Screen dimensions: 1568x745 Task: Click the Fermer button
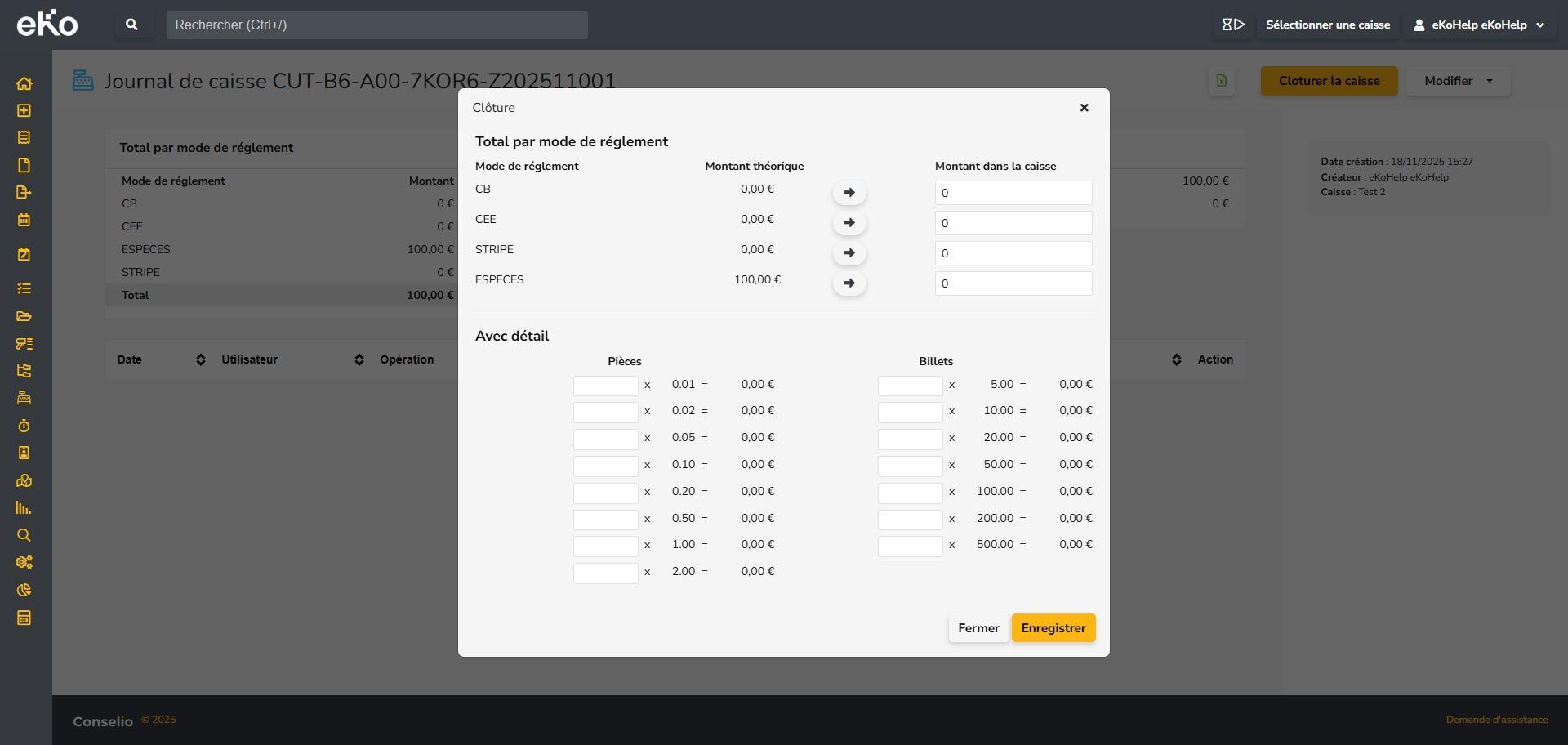pos(978,628)
